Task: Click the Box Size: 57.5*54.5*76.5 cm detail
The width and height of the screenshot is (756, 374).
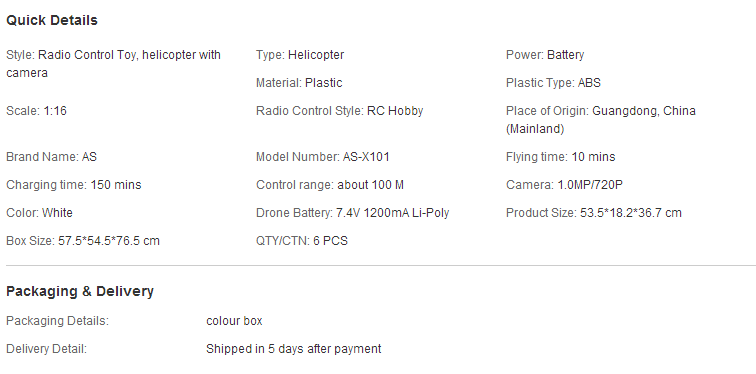Action: pos(82,241)
